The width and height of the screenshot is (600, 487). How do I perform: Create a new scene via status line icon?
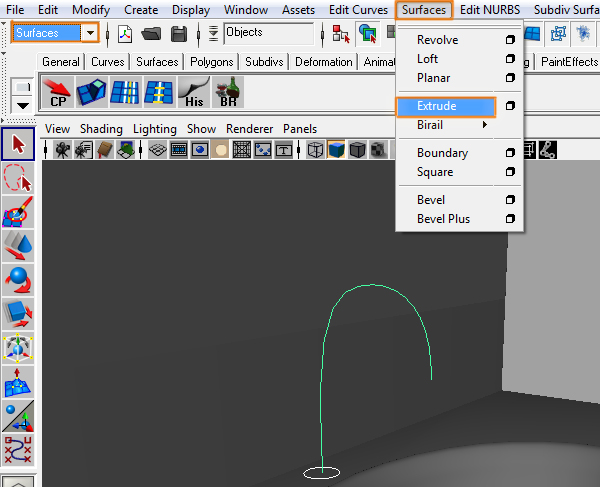click(x=125, y=34)
